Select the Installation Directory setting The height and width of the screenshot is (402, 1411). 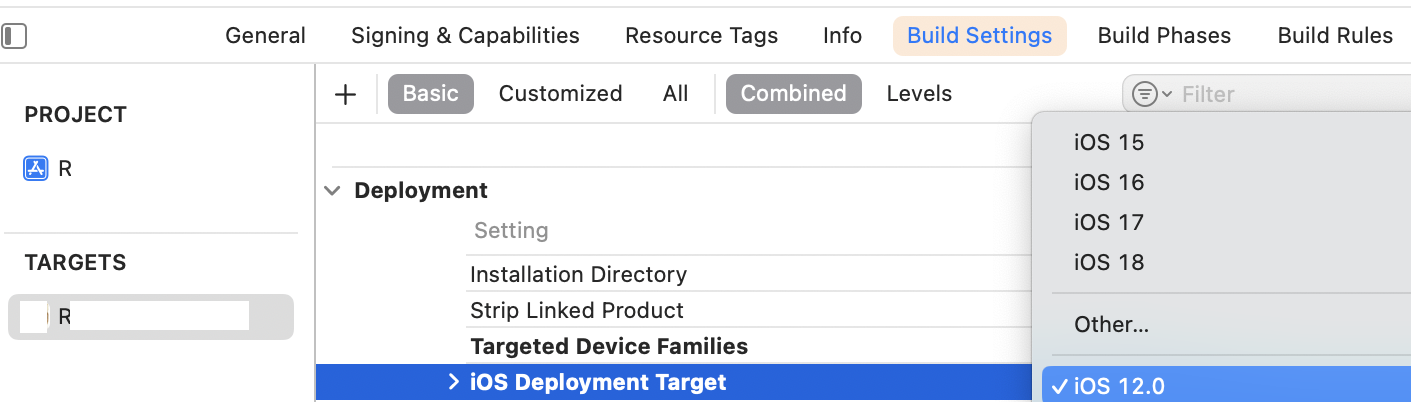coord(578,274)
